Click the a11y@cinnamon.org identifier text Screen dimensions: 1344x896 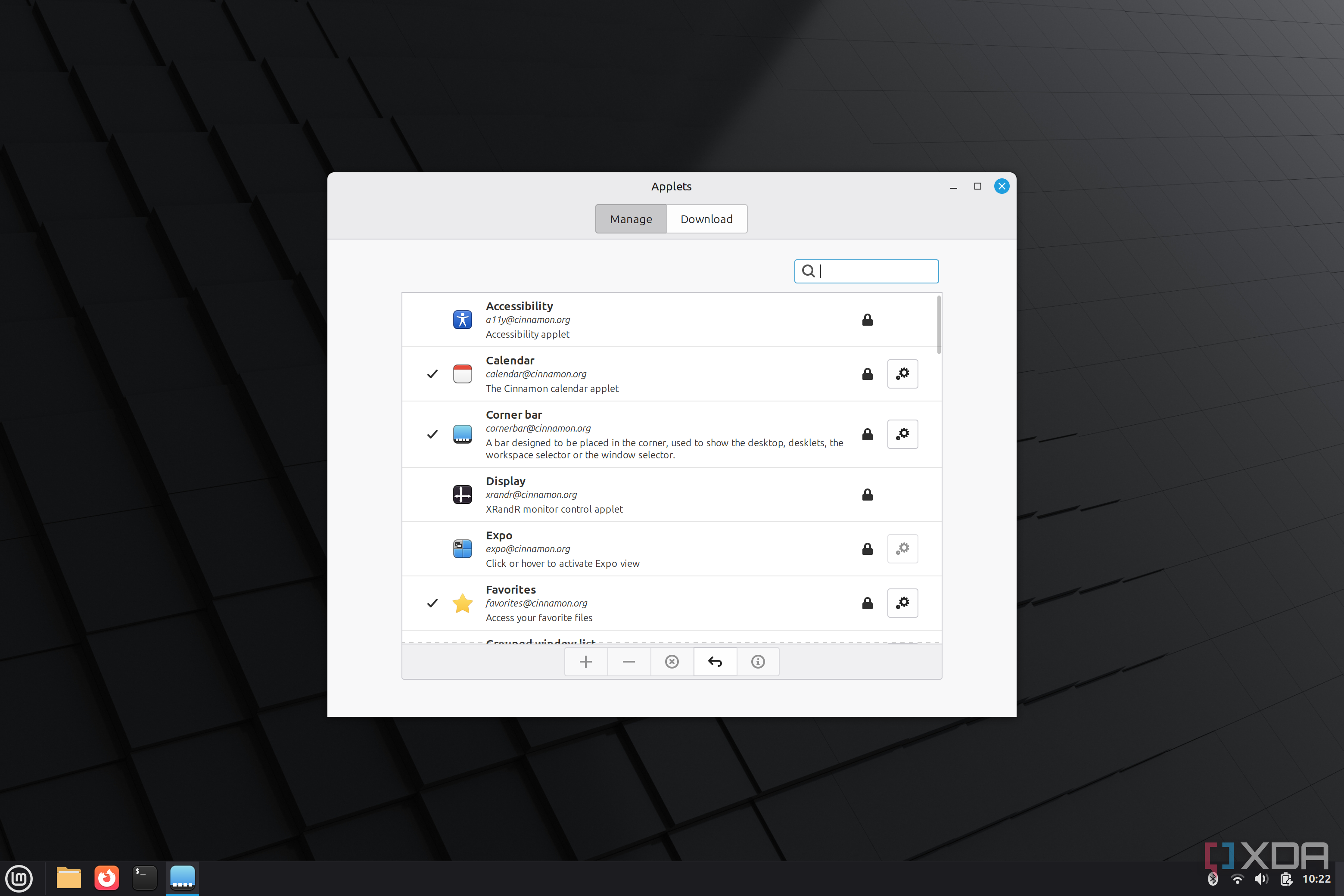pyautogui.click(x=528, y=320)
